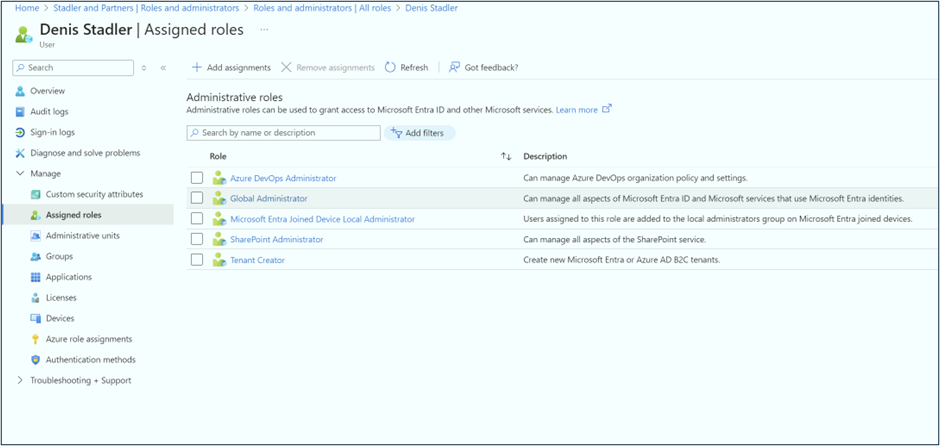
Task: Click the plus icon for Add assignments
Action: click(197, 67)
